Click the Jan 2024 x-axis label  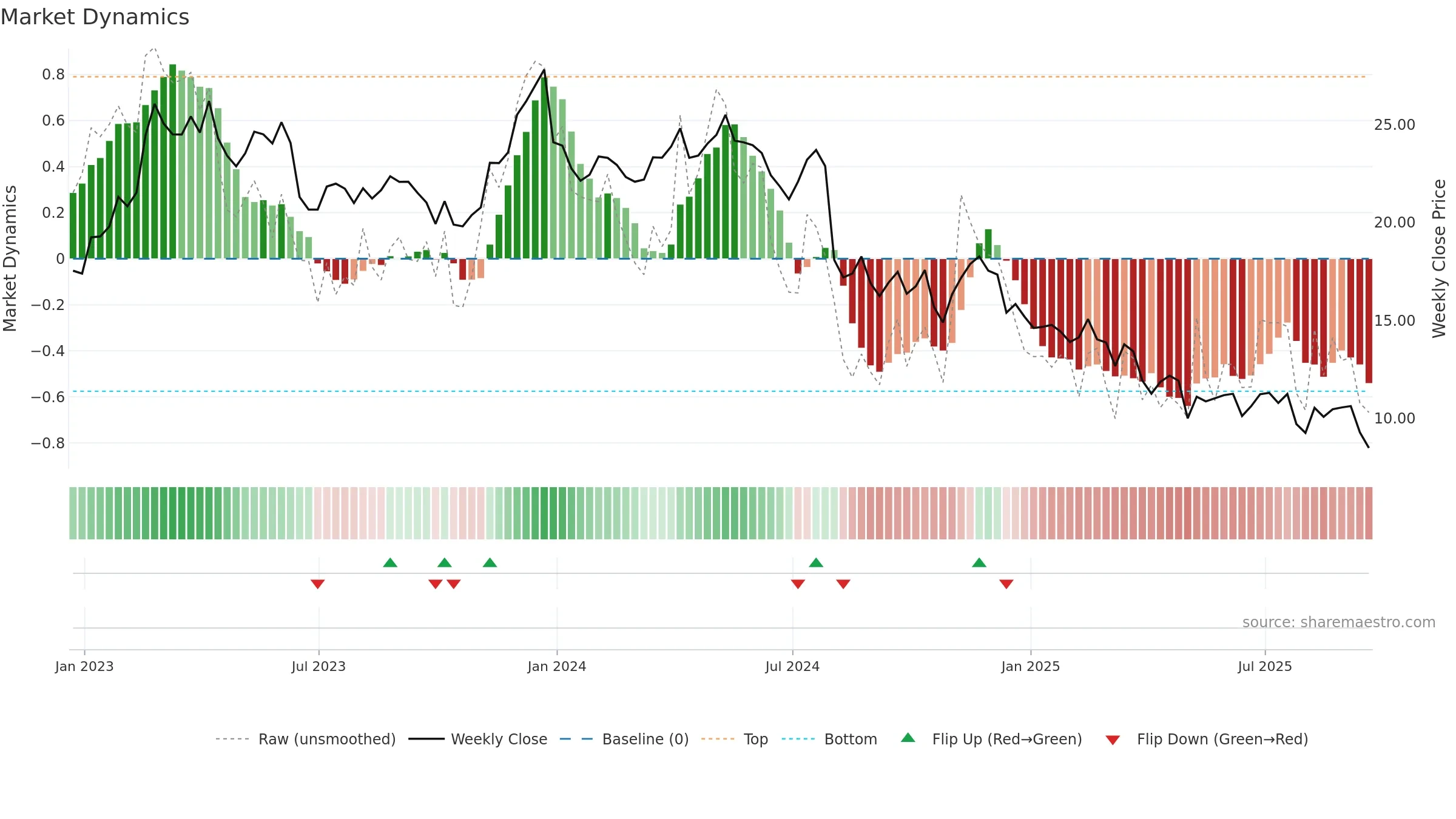tap(557, 666)
